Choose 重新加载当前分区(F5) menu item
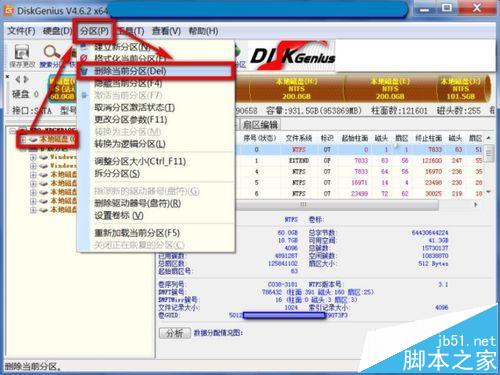Viewport: 500px width, 375px height. (155, 233)
